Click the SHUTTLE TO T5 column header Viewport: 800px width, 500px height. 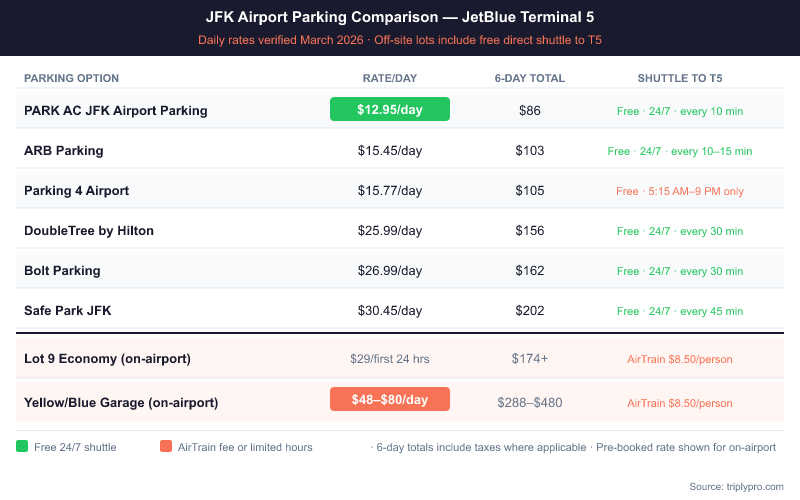click(x=680, y=78)
